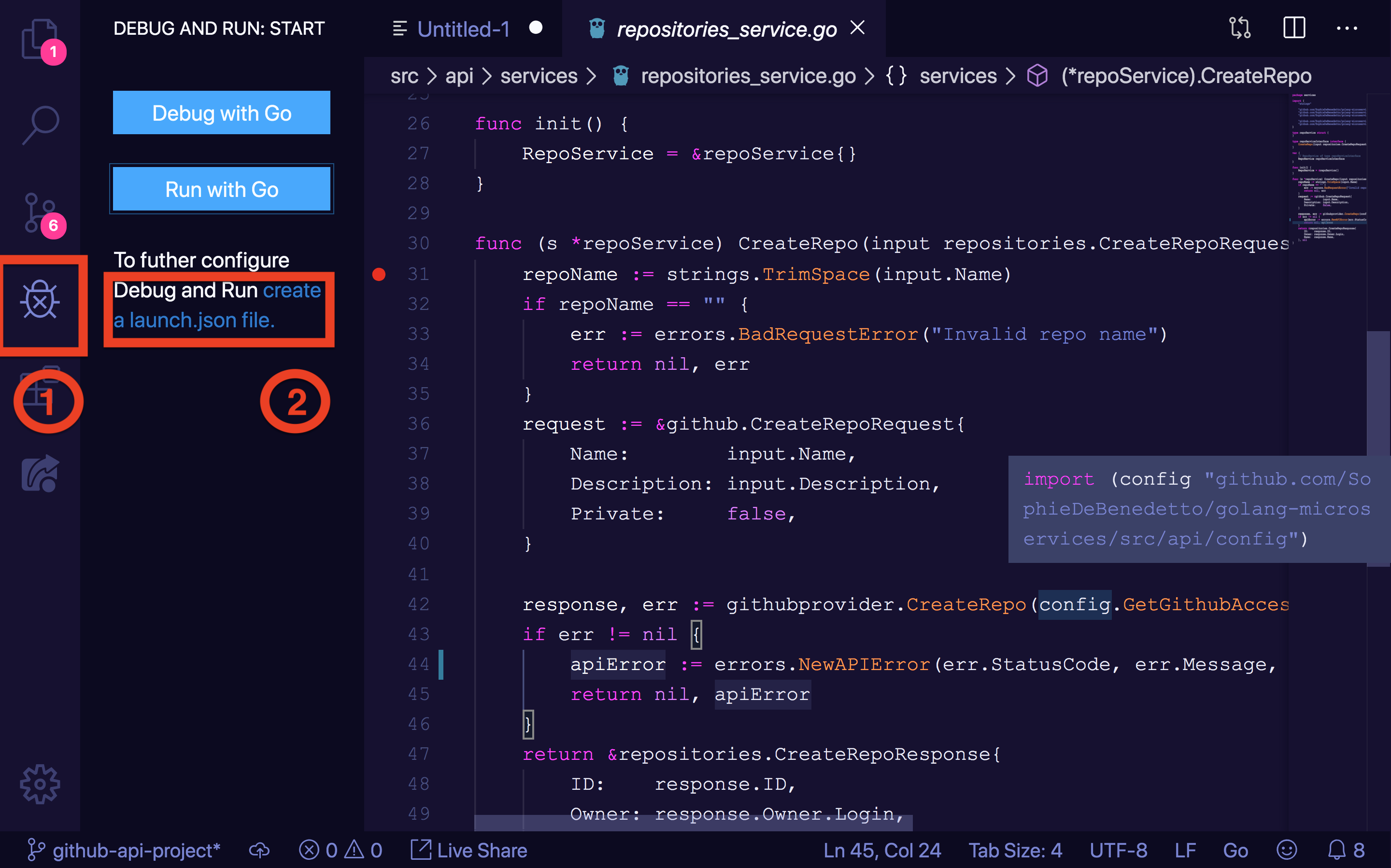
Task: Open the Manage settings gear
Action: (40, 784)
